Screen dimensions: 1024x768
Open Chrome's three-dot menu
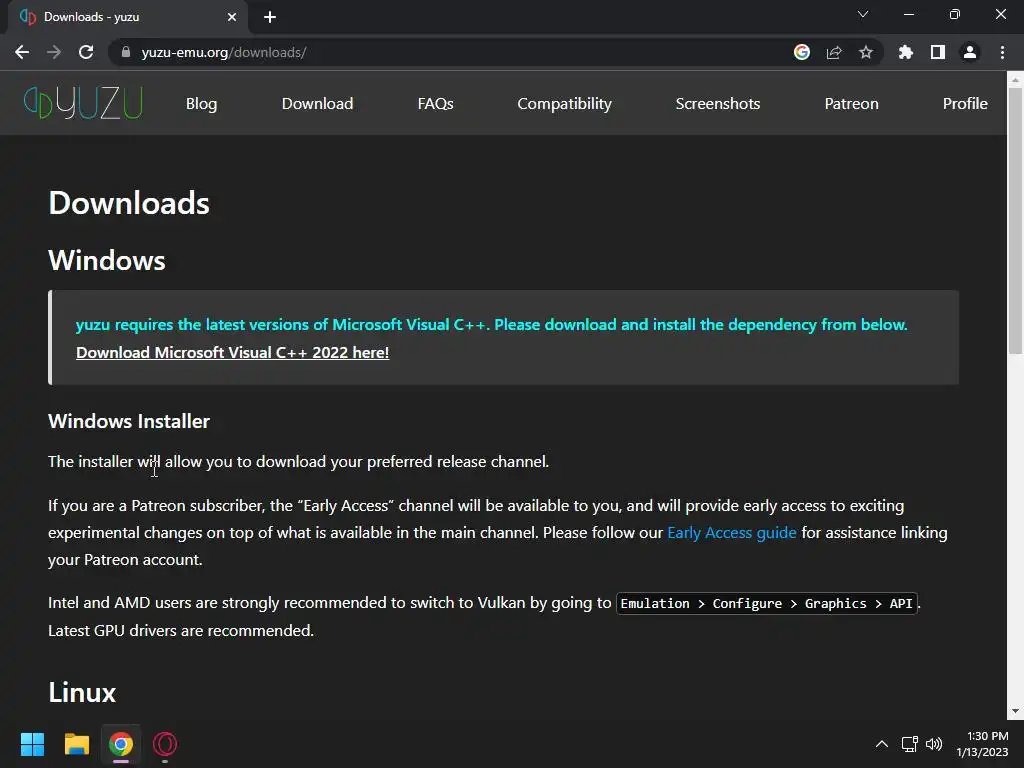point(1002,52)
